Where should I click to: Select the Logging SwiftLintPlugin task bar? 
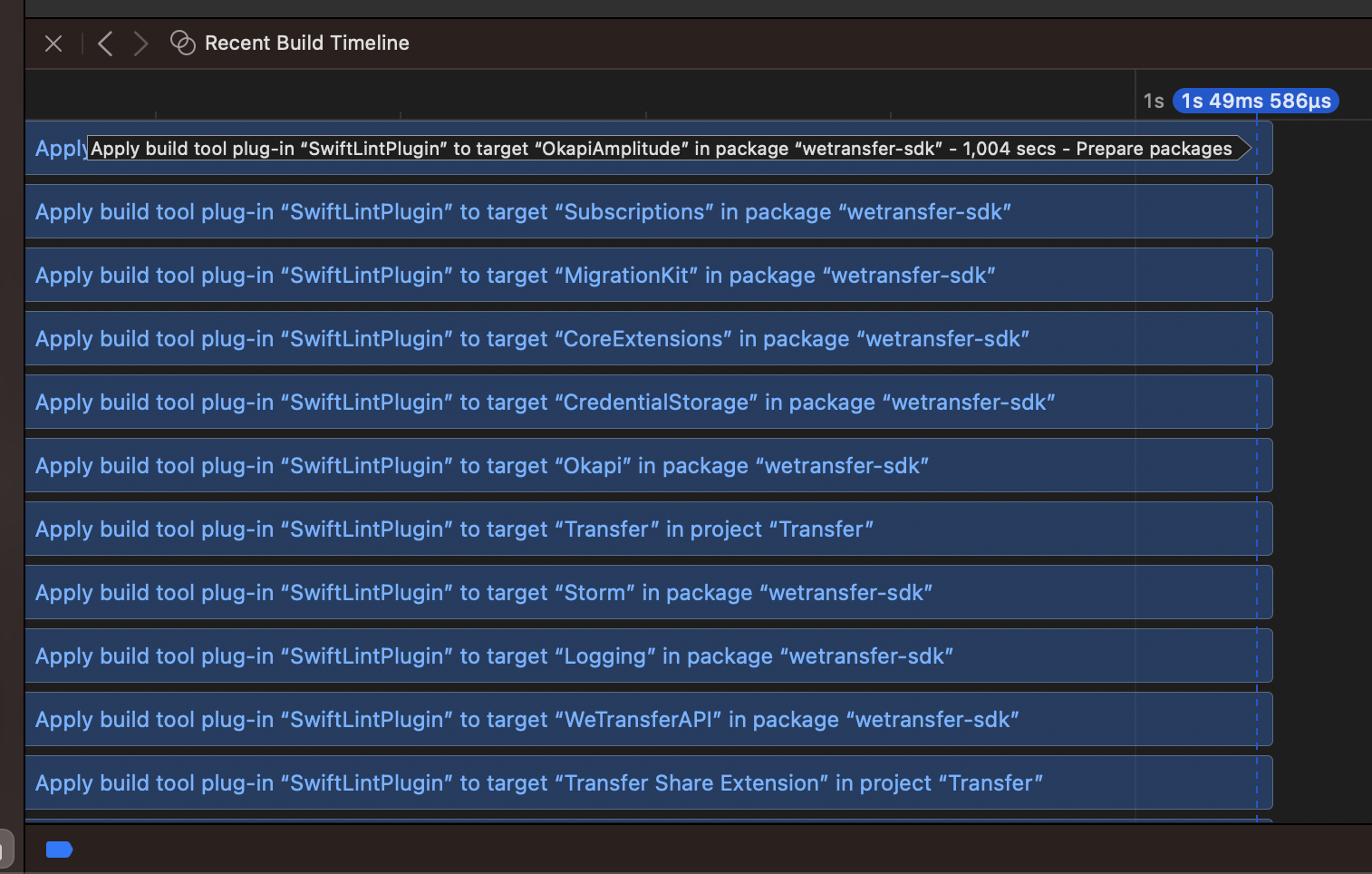click(649, 655)
